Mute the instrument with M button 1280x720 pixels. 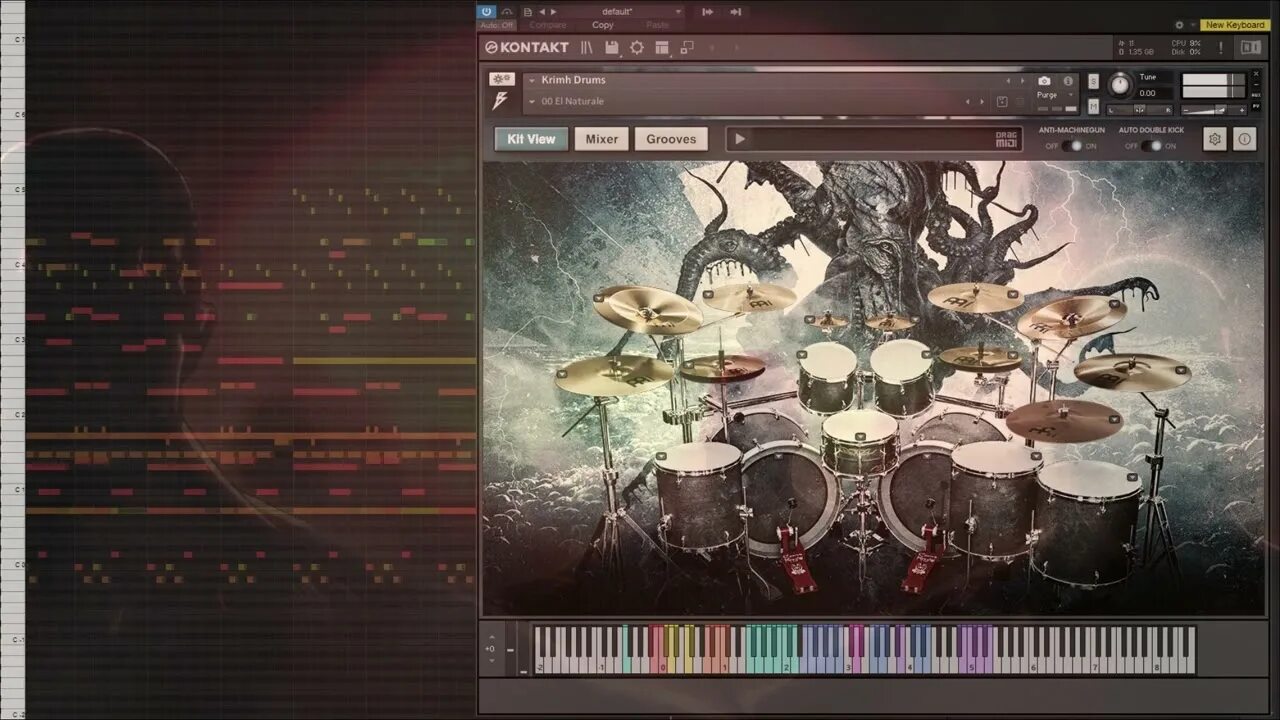[1093, 106]
